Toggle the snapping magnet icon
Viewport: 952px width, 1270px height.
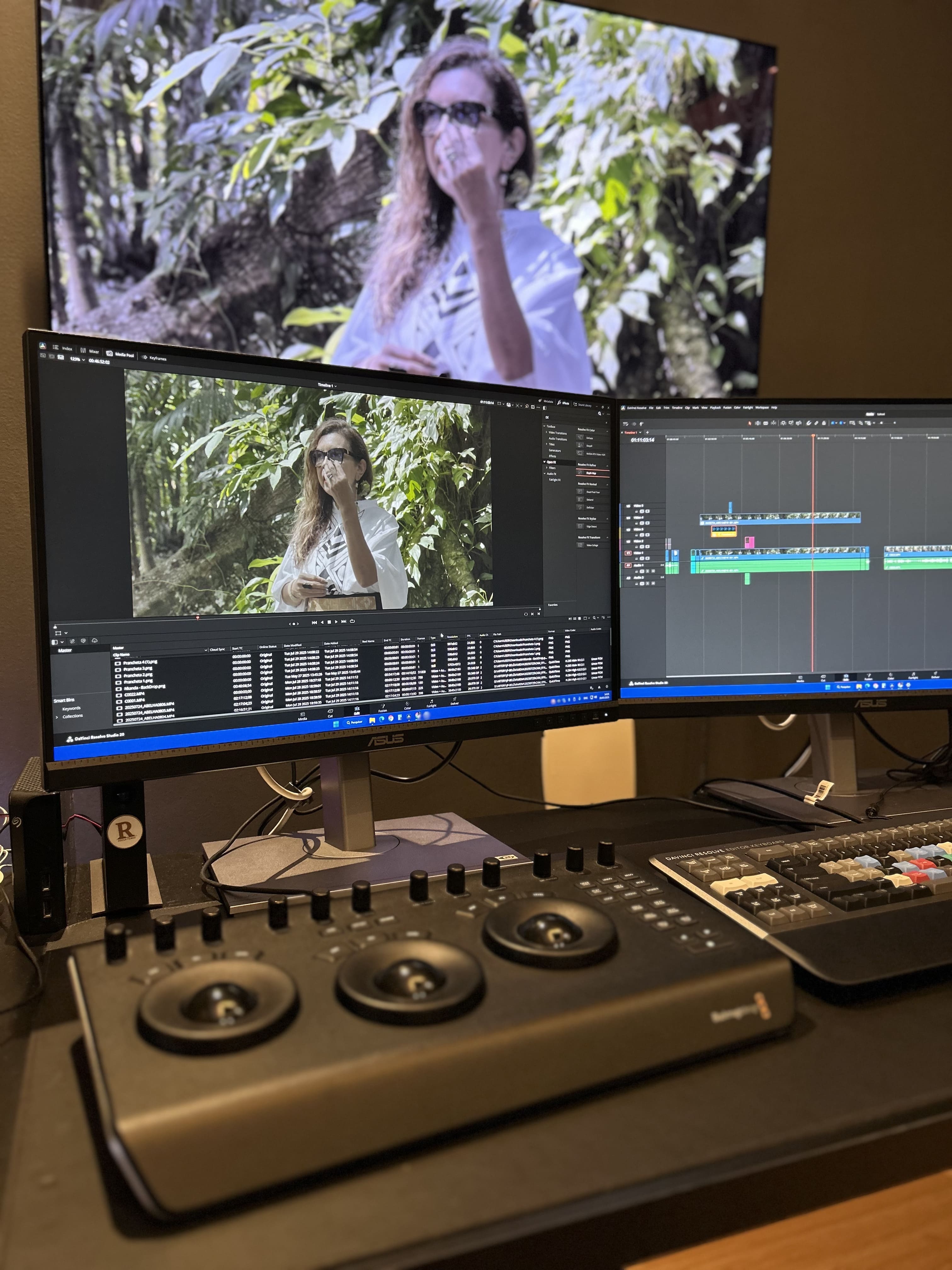[808, 423]
